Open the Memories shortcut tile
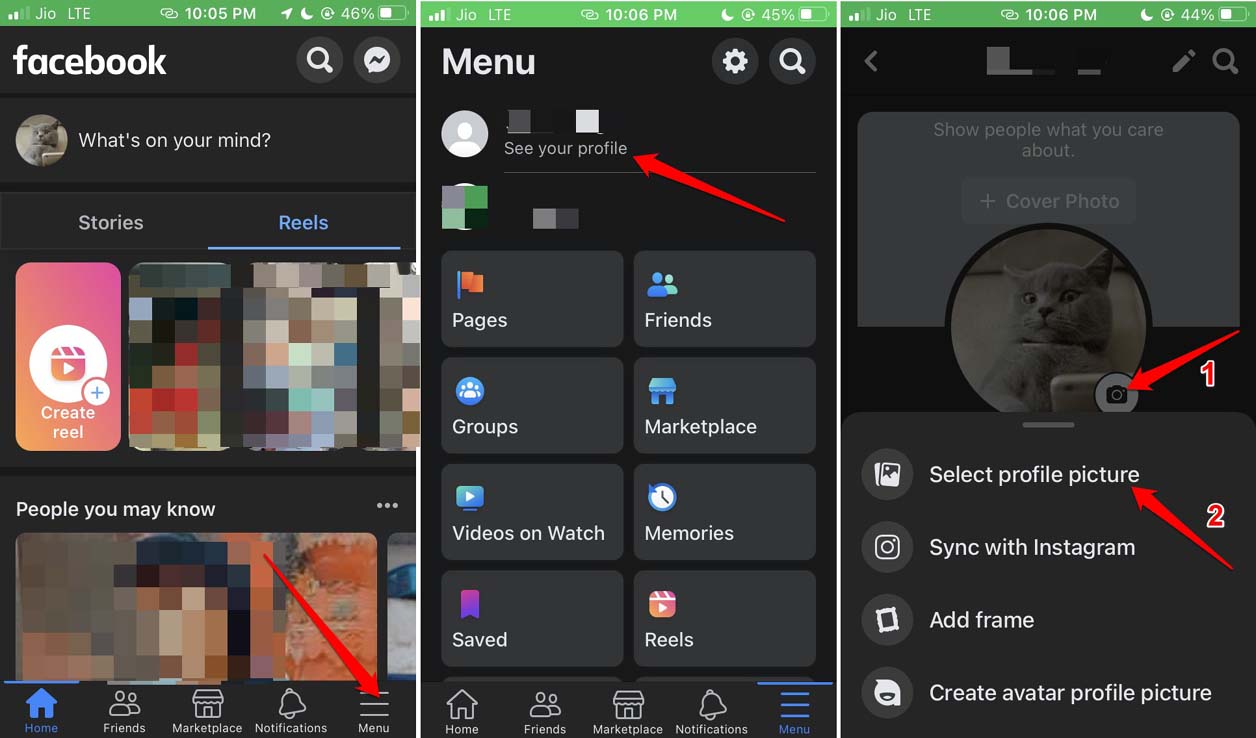The width and height of the screenshot is (1256, 738). pos(725,512)
